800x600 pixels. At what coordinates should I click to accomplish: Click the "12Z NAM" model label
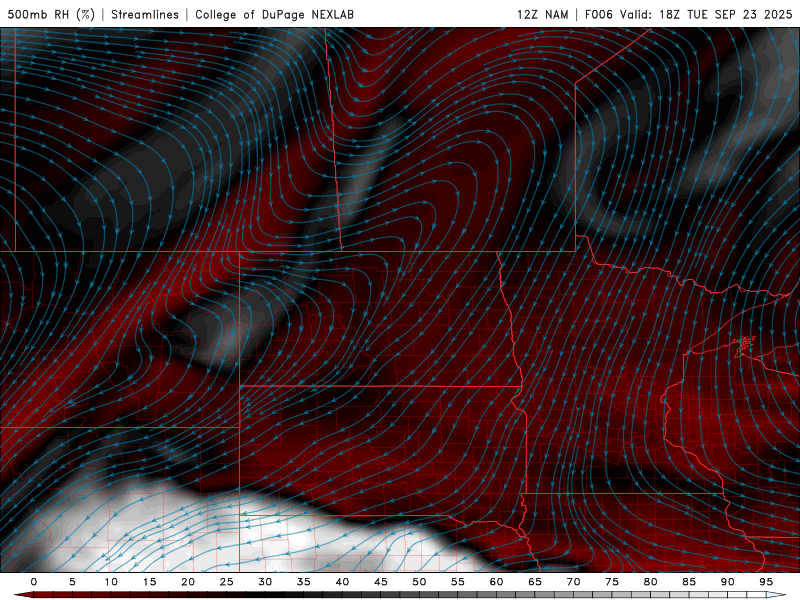[543, 14]
